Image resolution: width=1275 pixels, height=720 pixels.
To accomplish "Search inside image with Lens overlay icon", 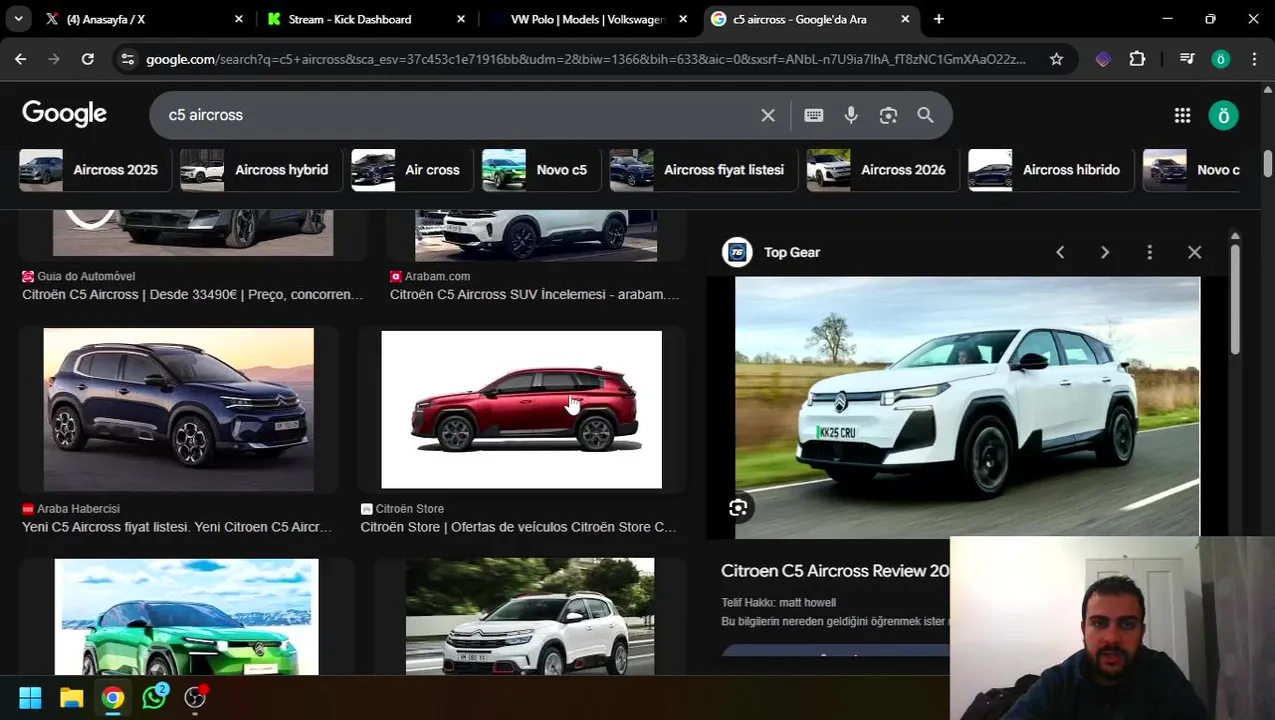I will tap(738, 508).
